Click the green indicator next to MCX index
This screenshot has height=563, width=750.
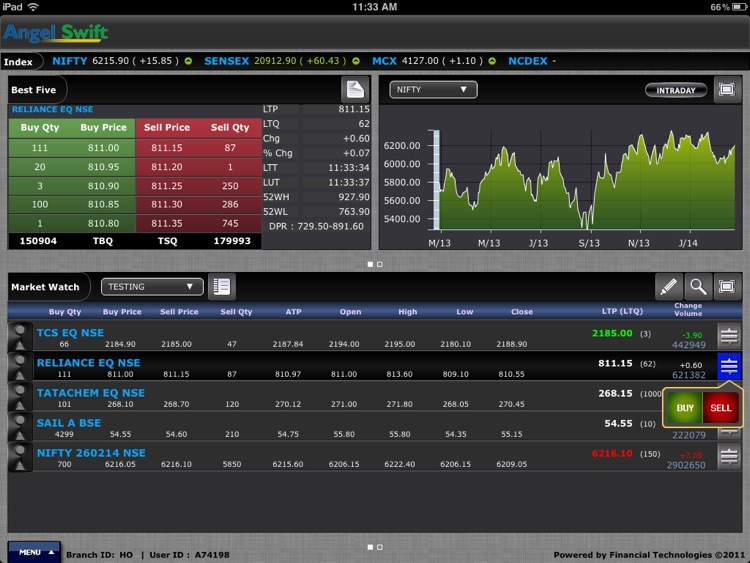click(492, 61)
